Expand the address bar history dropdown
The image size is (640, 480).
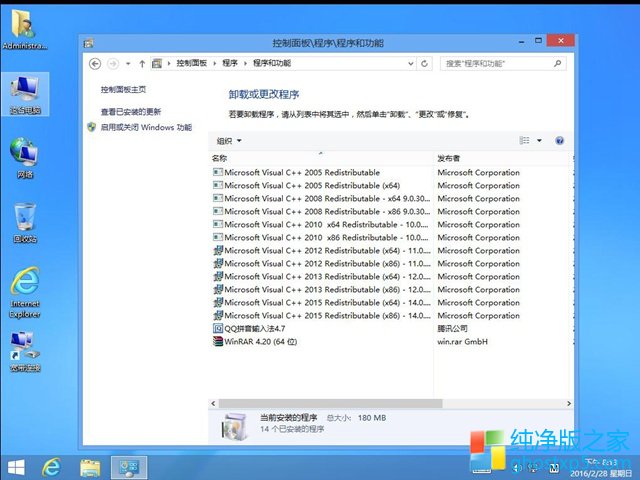(x=410, y=63)
